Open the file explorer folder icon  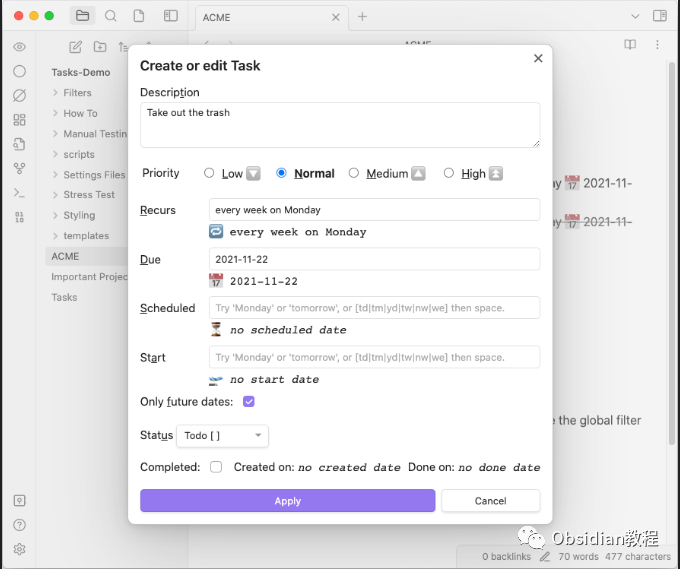coord(82,16)
